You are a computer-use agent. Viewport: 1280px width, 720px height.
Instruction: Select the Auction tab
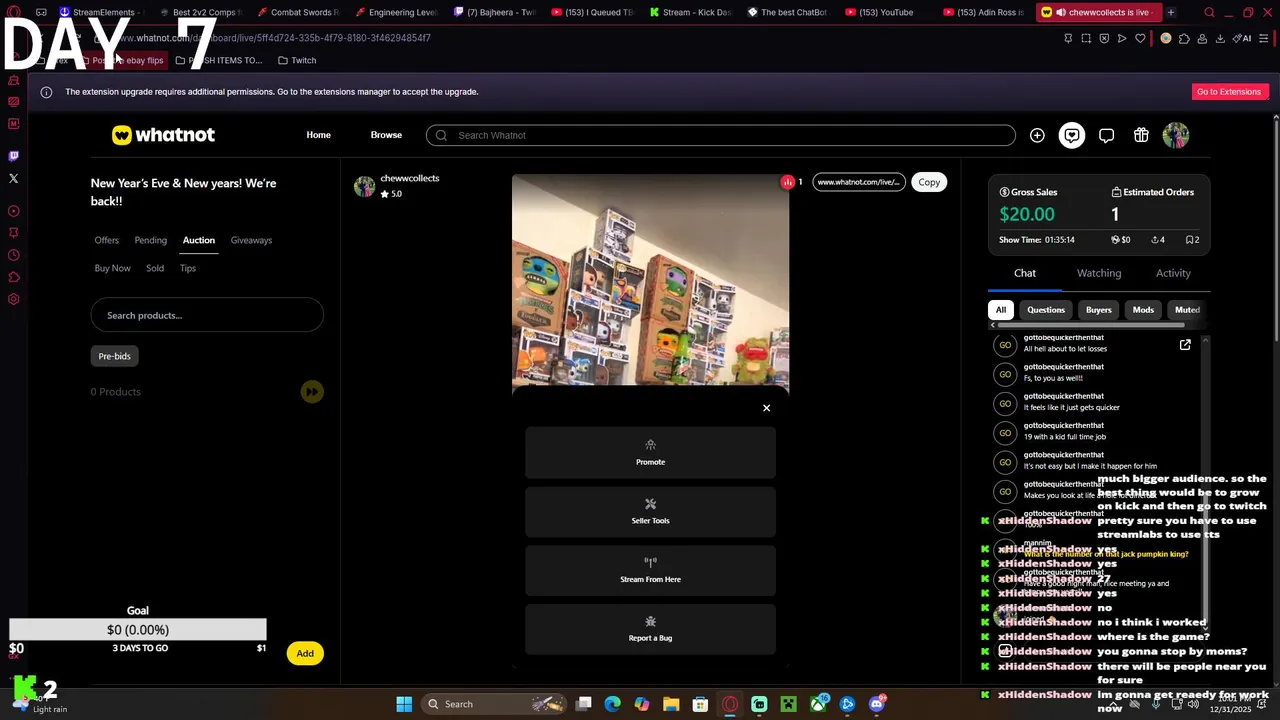pyautogui.click(x=199, y=240)
